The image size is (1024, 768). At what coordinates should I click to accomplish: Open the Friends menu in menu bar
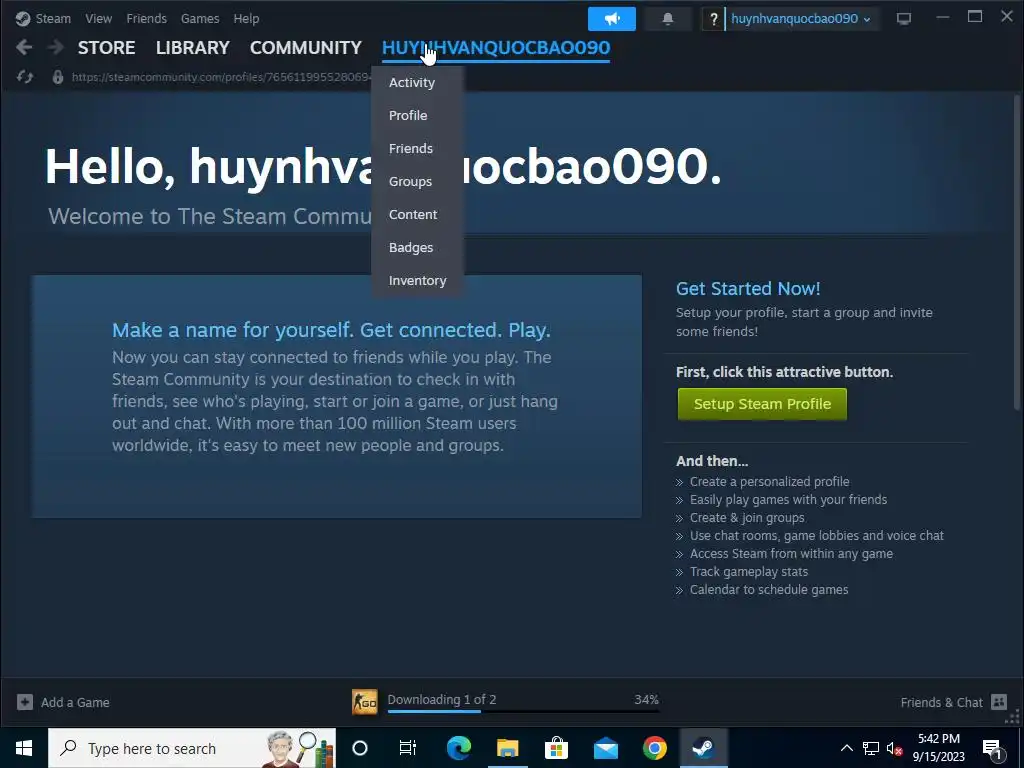tap(146, 18)
